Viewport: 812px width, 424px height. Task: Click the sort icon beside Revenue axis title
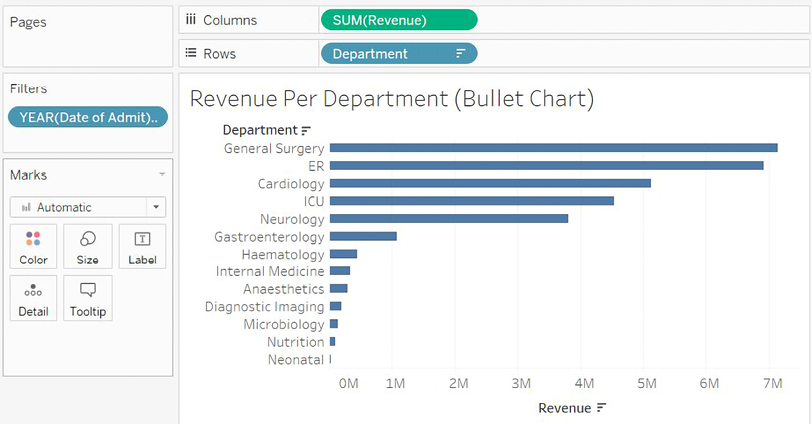[601, 408]
